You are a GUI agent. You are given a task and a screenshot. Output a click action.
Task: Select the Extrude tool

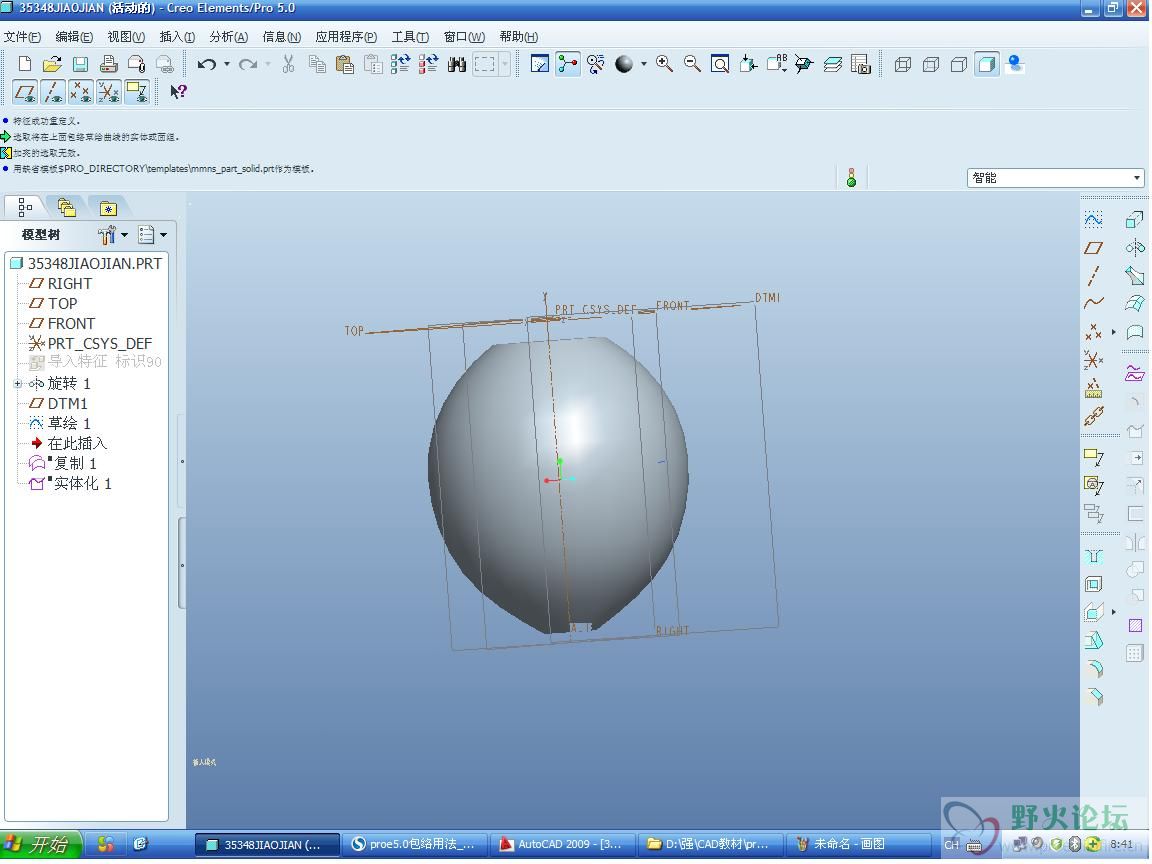coord(1134,220)
